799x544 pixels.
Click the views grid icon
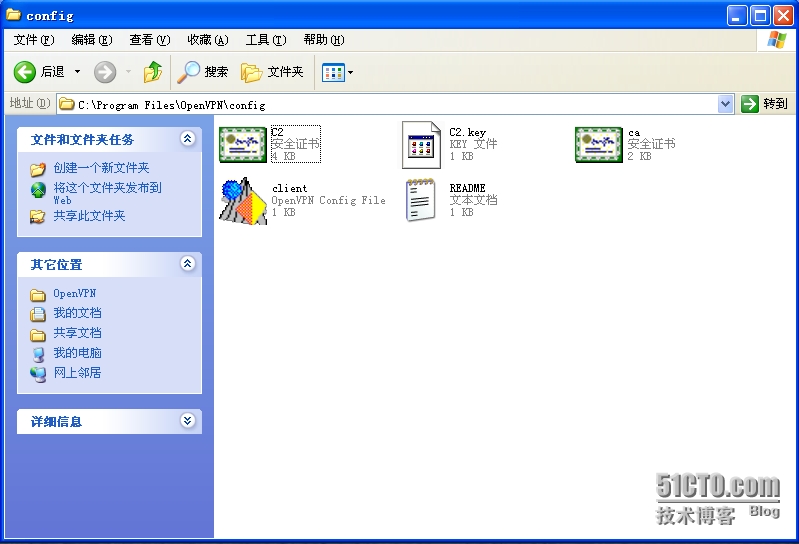click(x=333, y=73)
